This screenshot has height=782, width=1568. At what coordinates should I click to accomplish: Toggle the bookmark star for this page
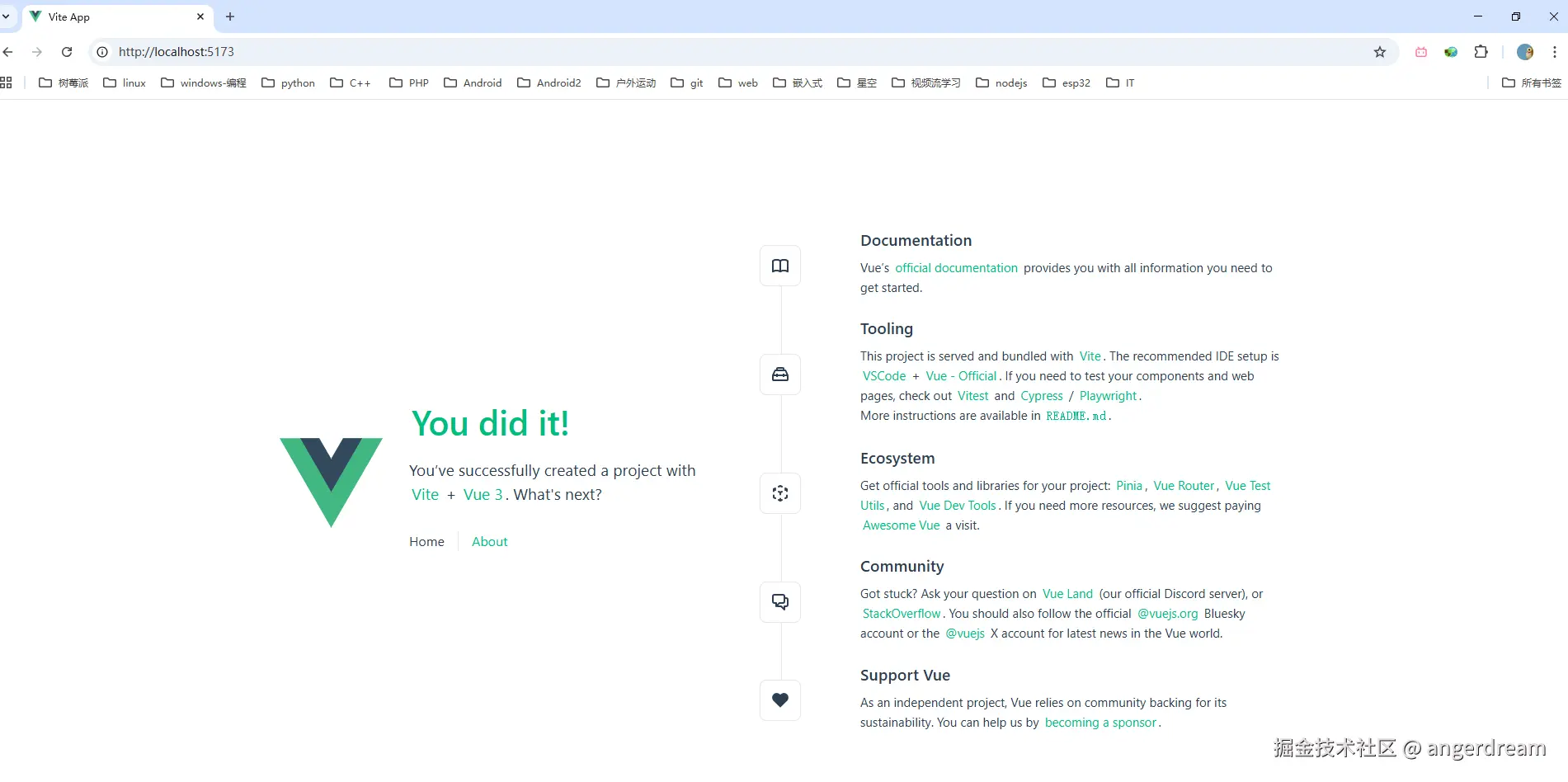click(x=1380, y=51)
